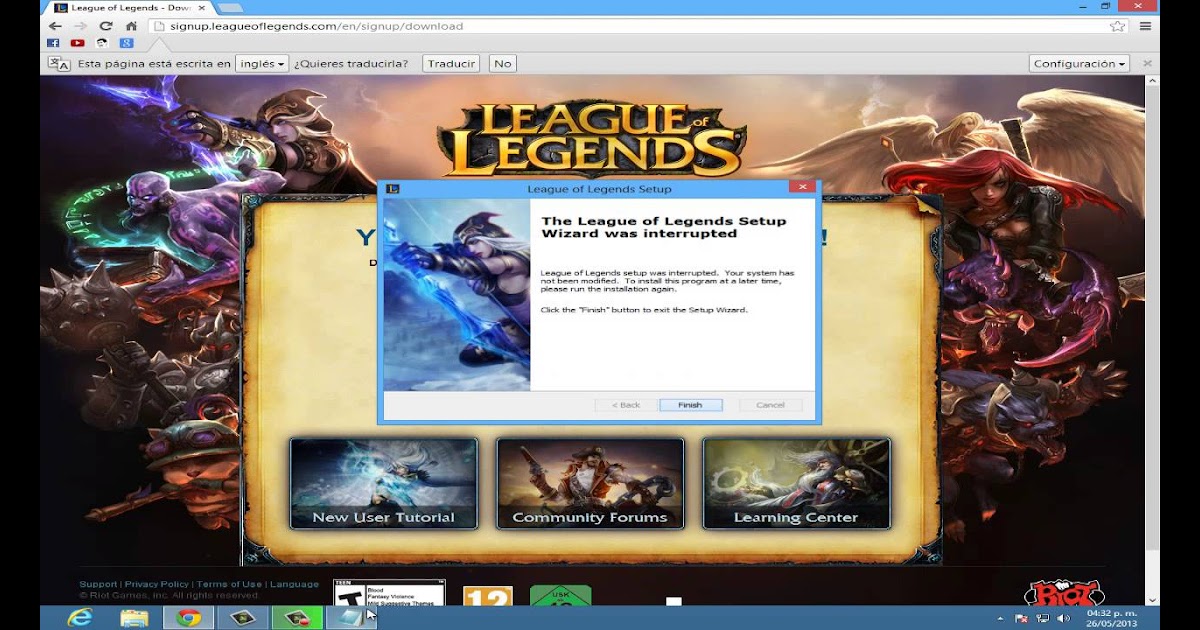The height and width of the screenshot is (630, 1200).
Task: Go back in the browser
Action: click(x=55, y=26)
